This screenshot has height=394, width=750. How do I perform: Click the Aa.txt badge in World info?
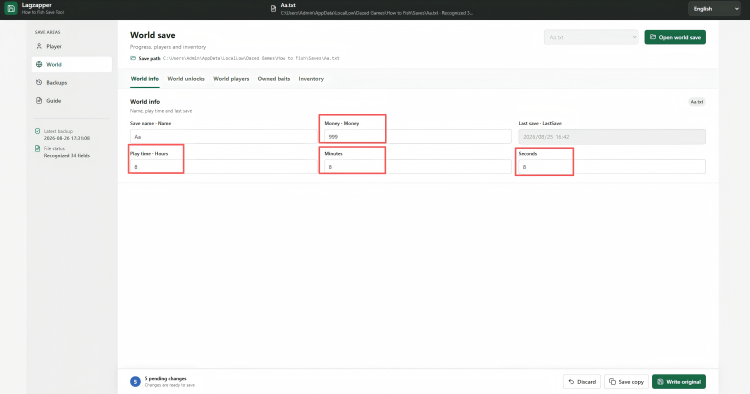click(696, 102)
